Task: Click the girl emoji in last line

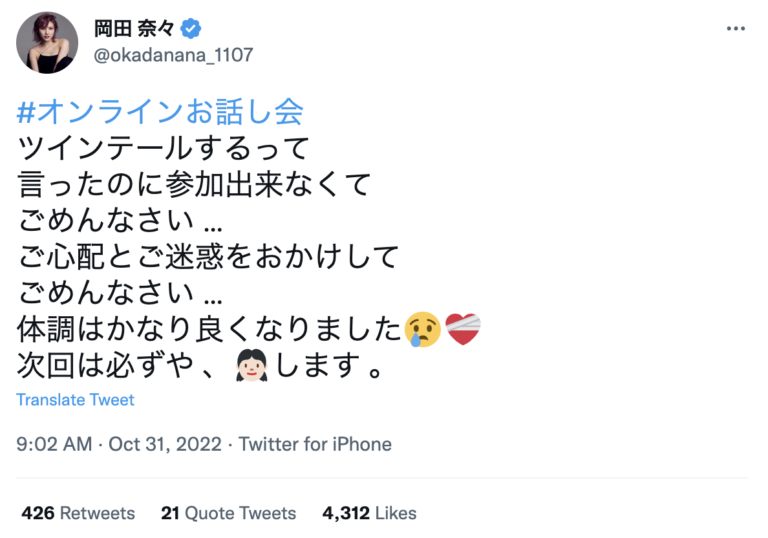Action: tap(250, 367)
